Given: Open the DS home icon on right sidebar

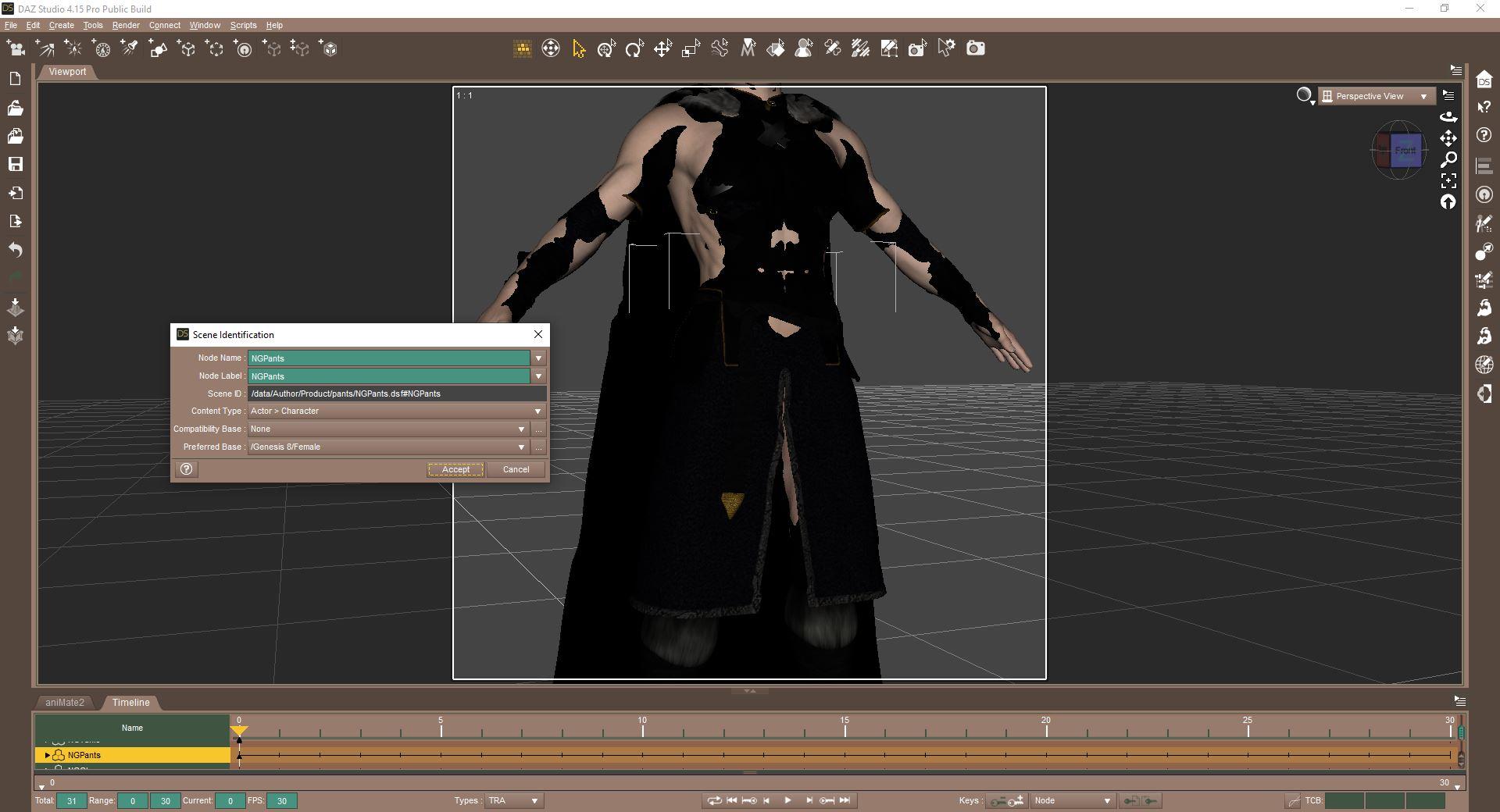Looking at the screenshot, I should pos(1484,79).
